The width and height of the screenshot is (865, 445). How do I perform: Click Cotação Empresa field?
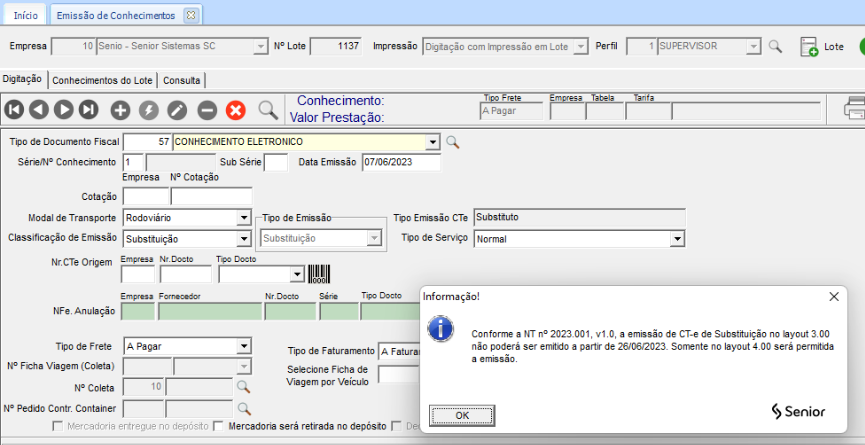[x=146, y=196]
